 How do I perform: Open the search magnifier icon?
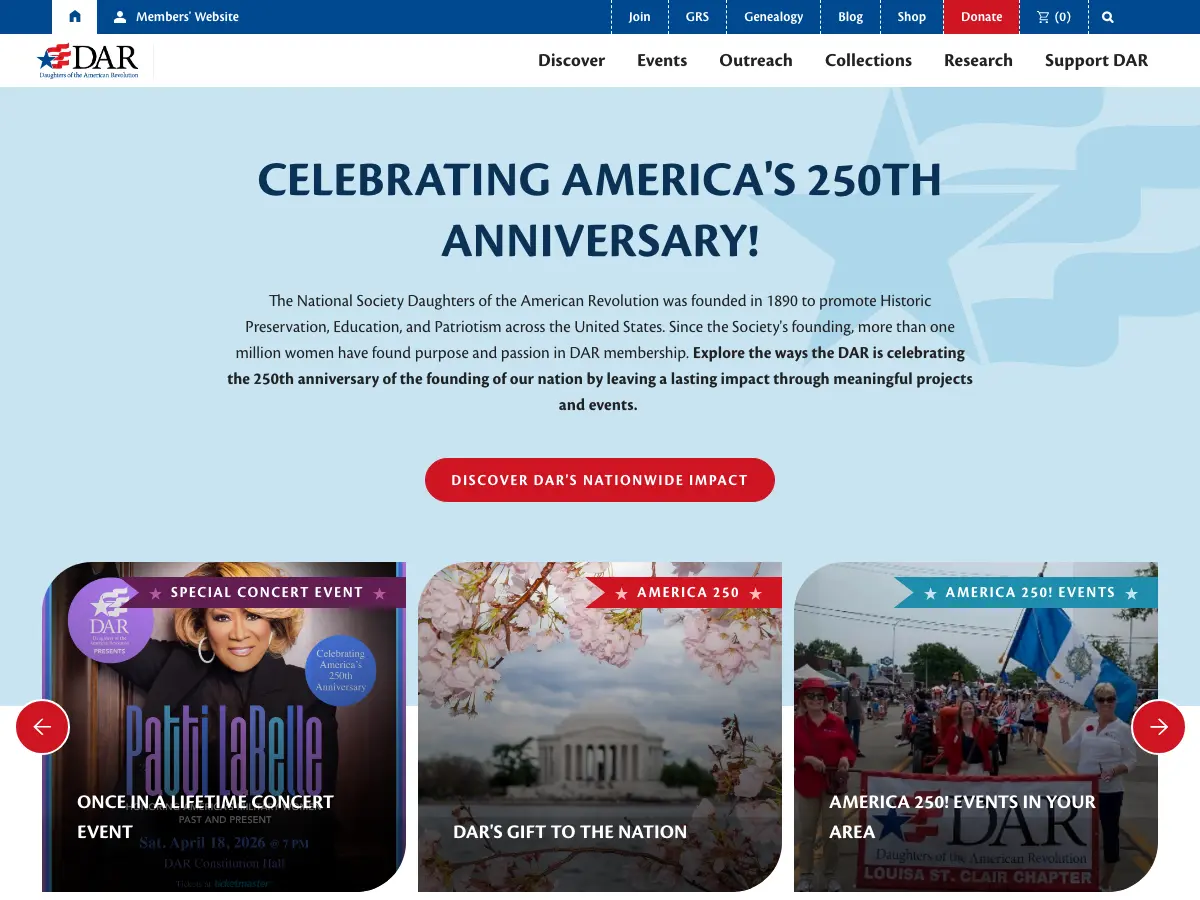[x=1107, y=17]
